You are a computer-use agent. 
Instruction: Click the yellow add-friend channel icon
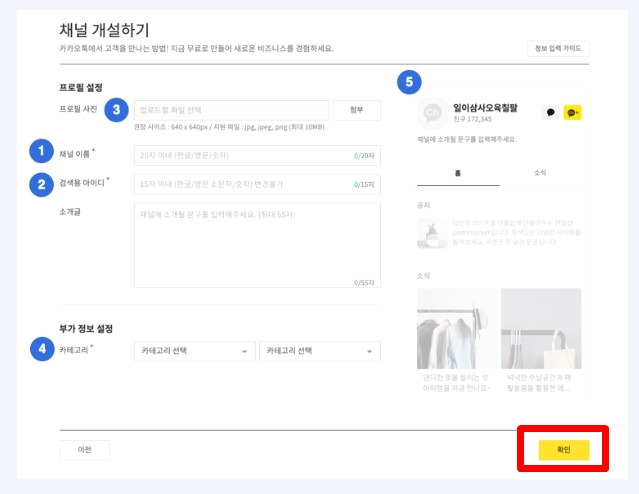click(x=572, y=112)
